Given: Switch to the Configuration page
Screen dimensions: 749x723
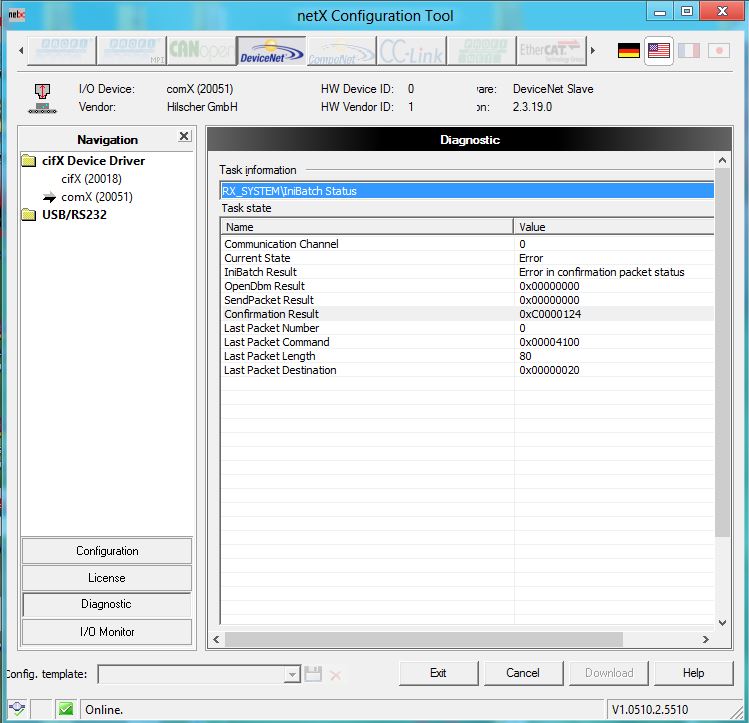Looking at the screenshot, I should 107,551.
